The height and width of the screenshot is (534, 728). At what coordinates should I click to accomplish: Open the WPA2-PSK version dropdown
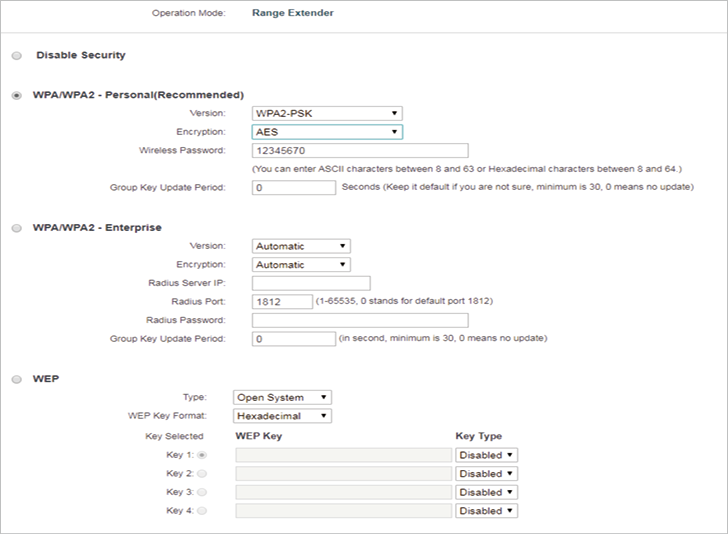pyautogui.click(x=327, y=113)
